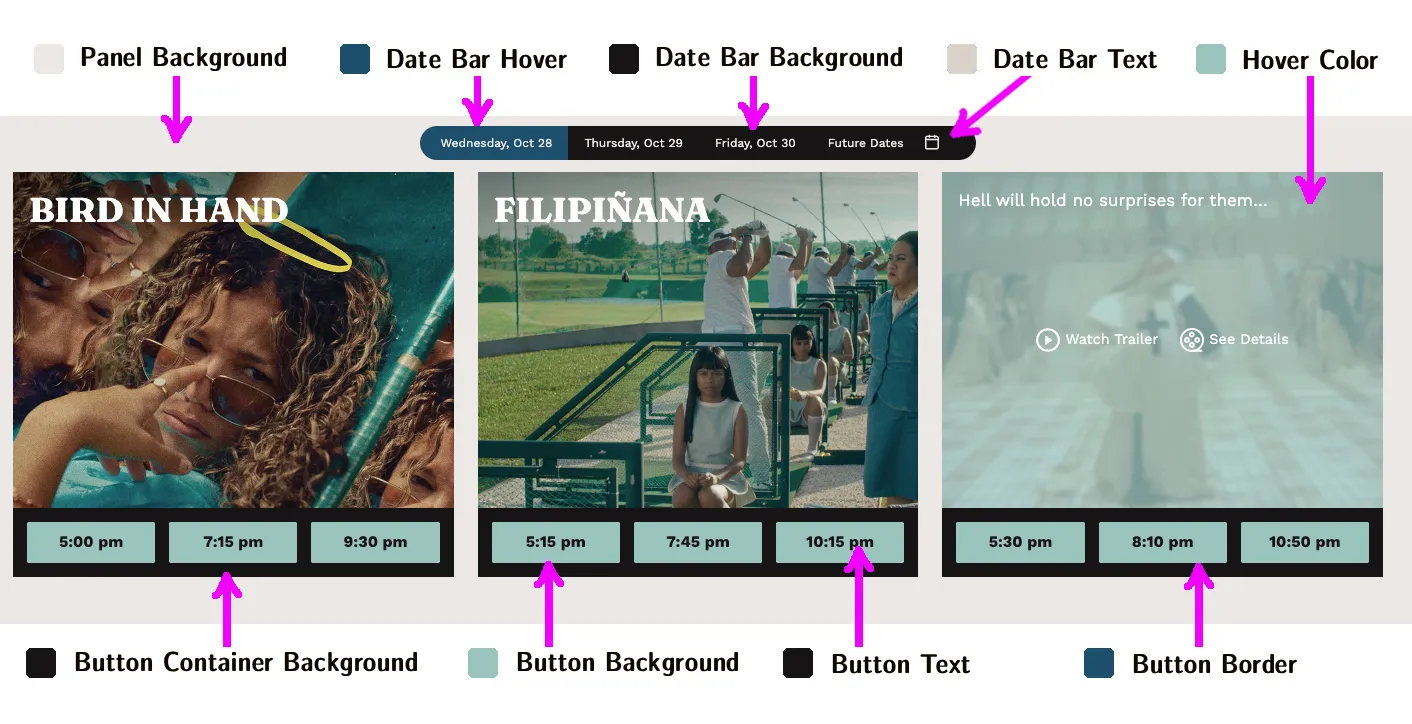Select the 9:30 pm showtime
Screen dimensions: 1412x724
(375, 542)
